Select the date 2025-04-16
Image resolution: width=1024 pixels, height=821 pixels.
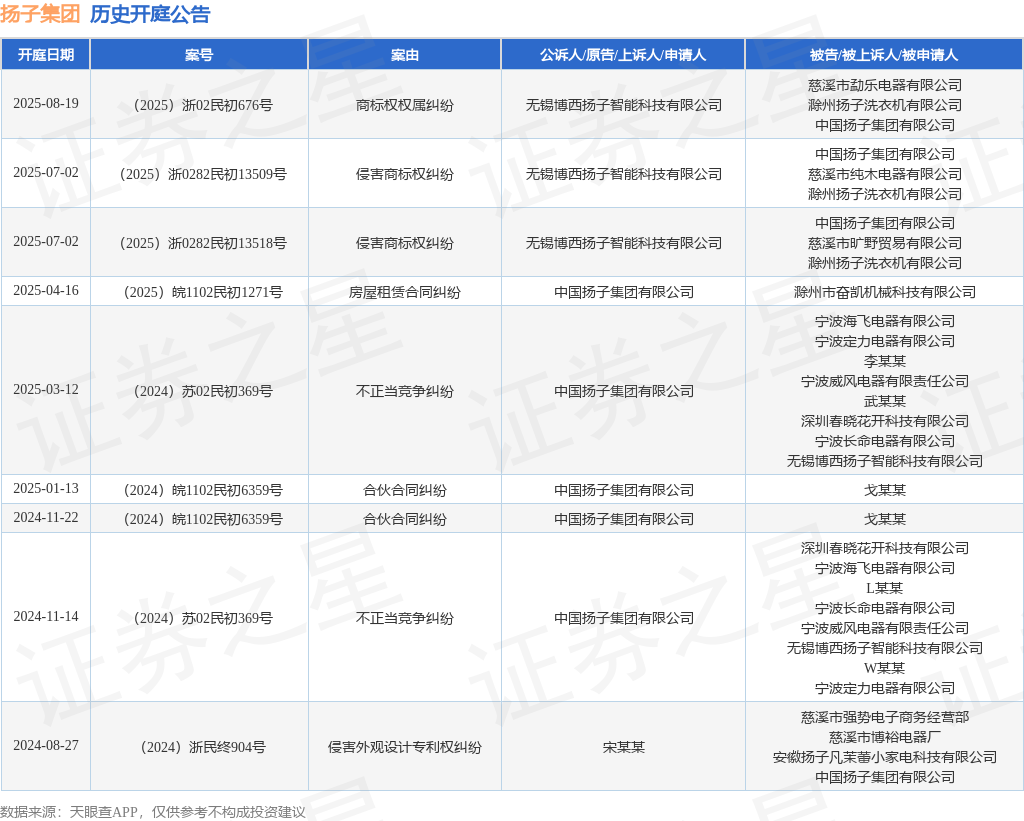point(46,291)
